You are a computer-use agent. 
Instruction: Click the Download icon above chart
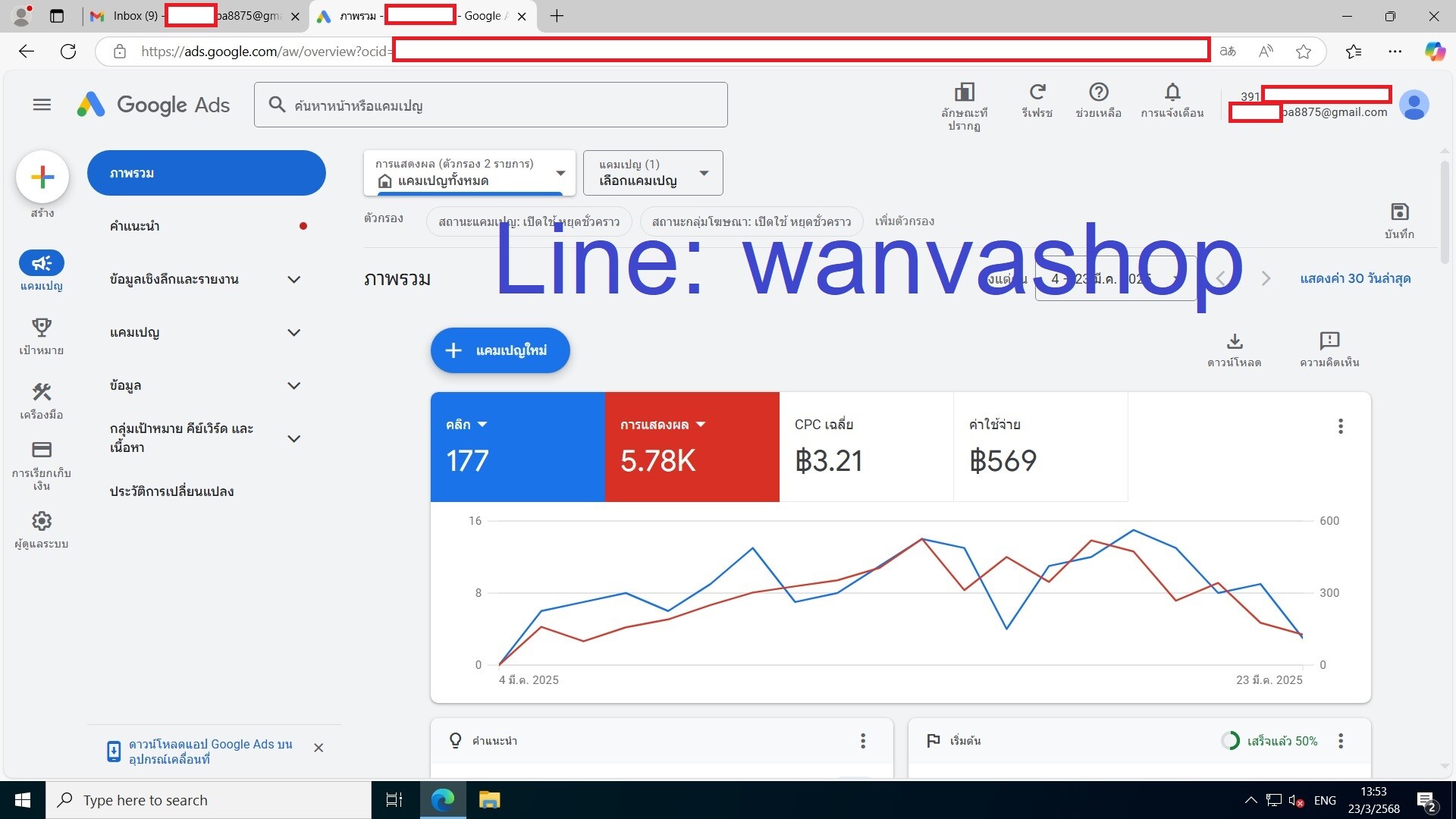(x=1235, y=341)
